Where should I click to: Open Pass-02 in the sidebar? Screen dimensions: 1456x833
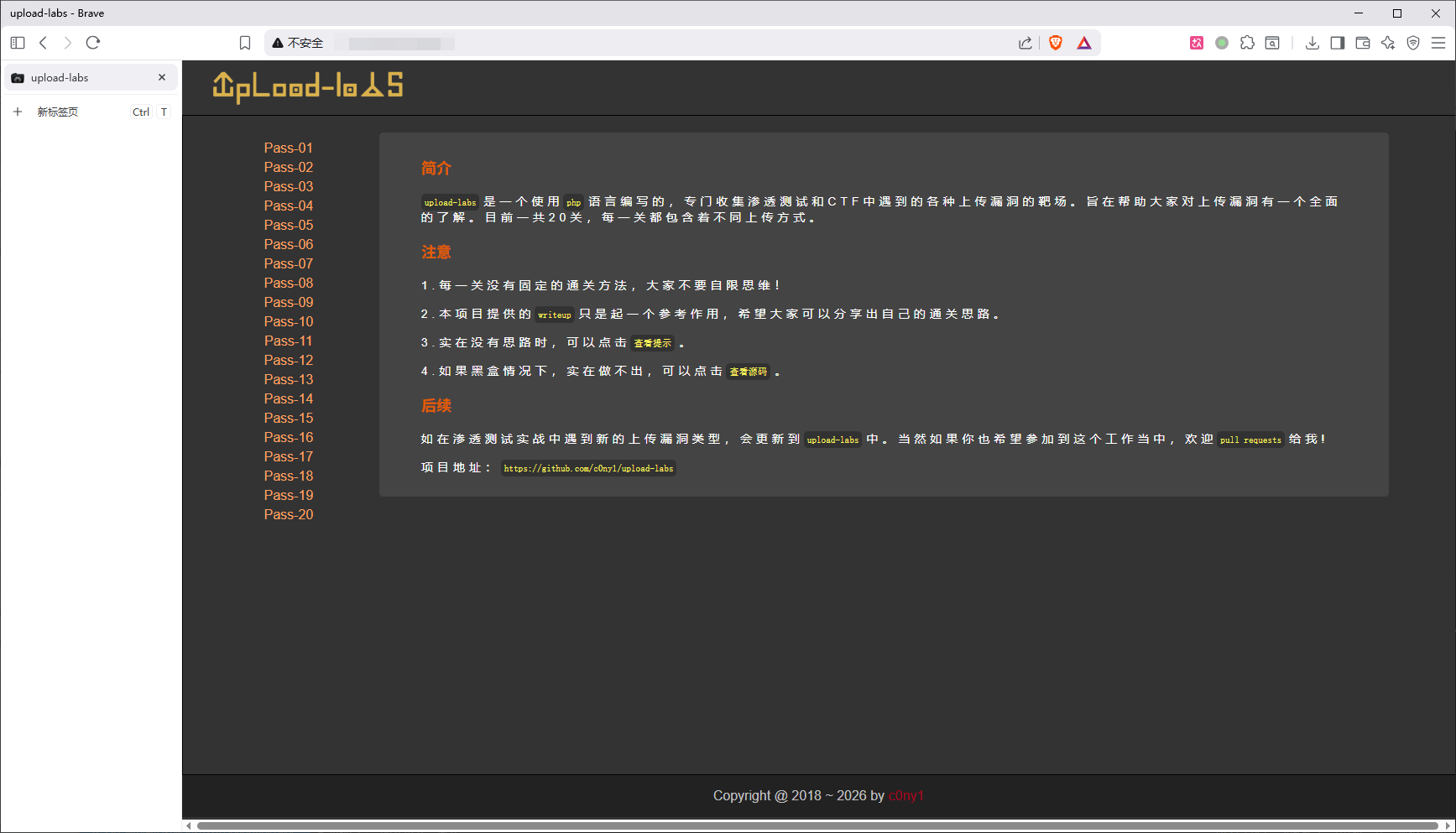click(289, 167)
